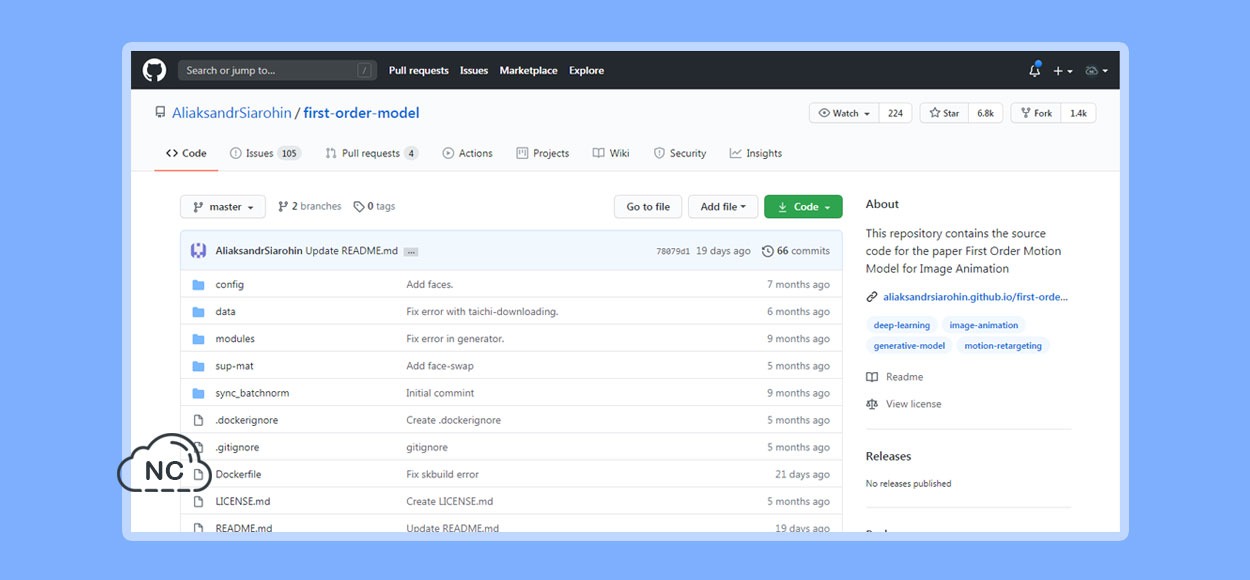Click the Go to file button
This screenshot has height=580, width=1250.
click(x=648, y=207)
